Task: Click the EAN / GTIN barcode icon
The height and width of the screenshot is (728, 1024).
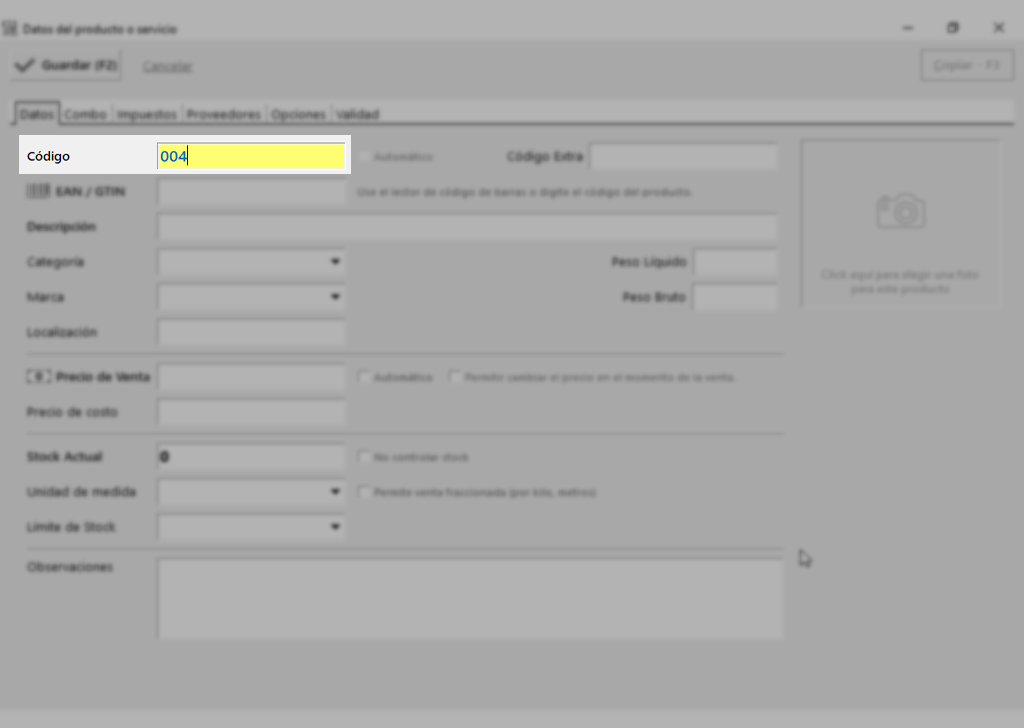Action: 38,191
